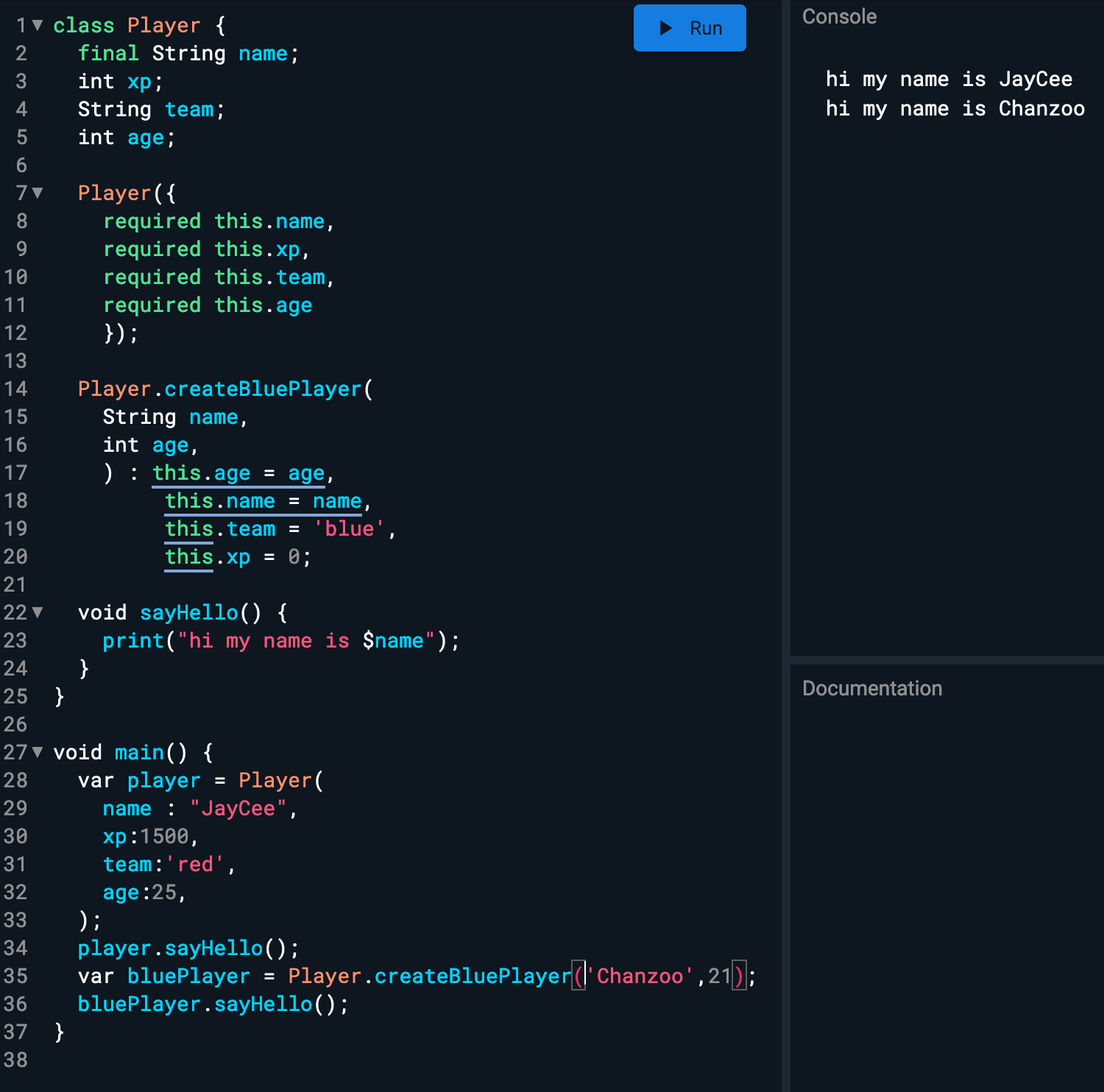Collapse the main function fold on line 27
This screenshot has width=1104, height=1092.
pyautogui.click(x=38, y=752)
